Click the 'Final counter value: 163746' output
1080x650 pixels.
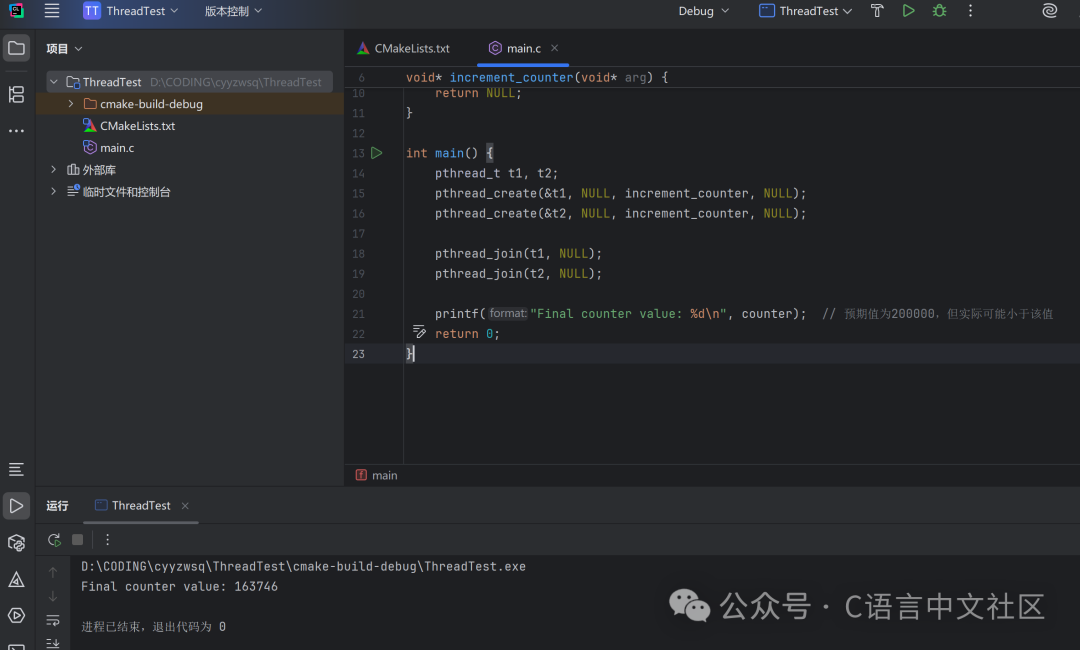point(179,587)
